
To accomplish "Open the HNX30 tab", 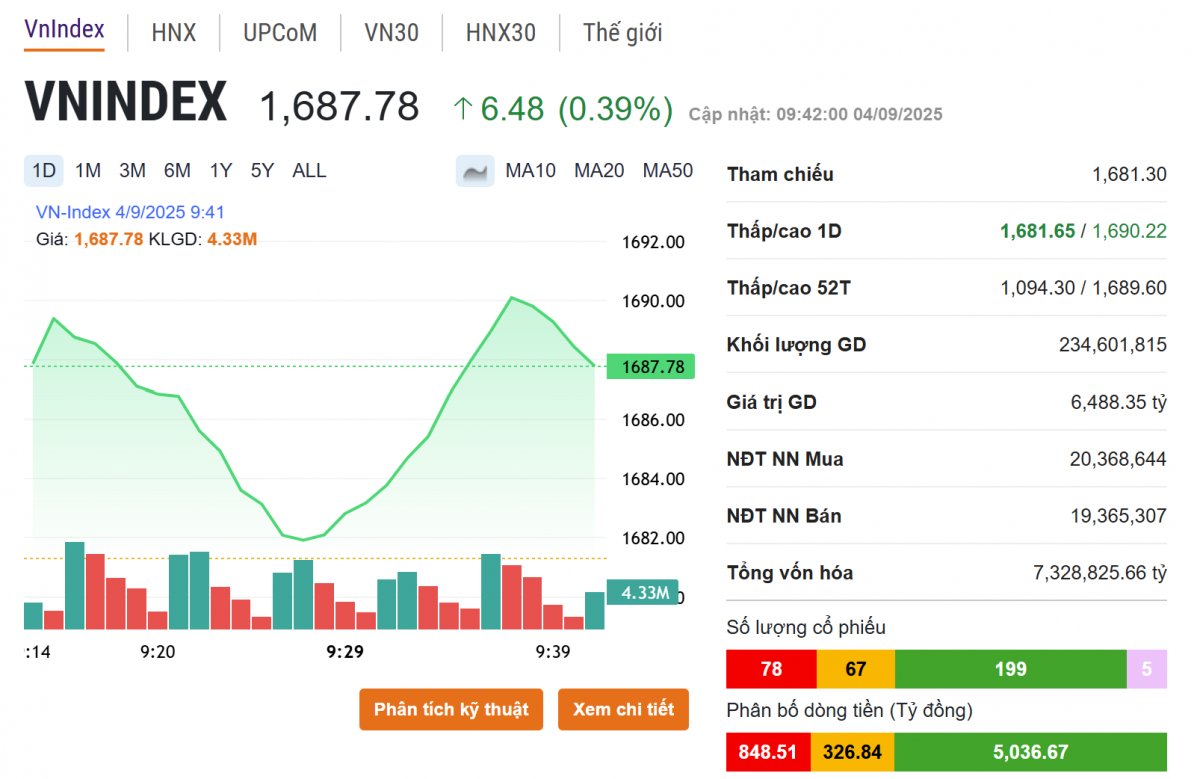I will click(501, 33).
